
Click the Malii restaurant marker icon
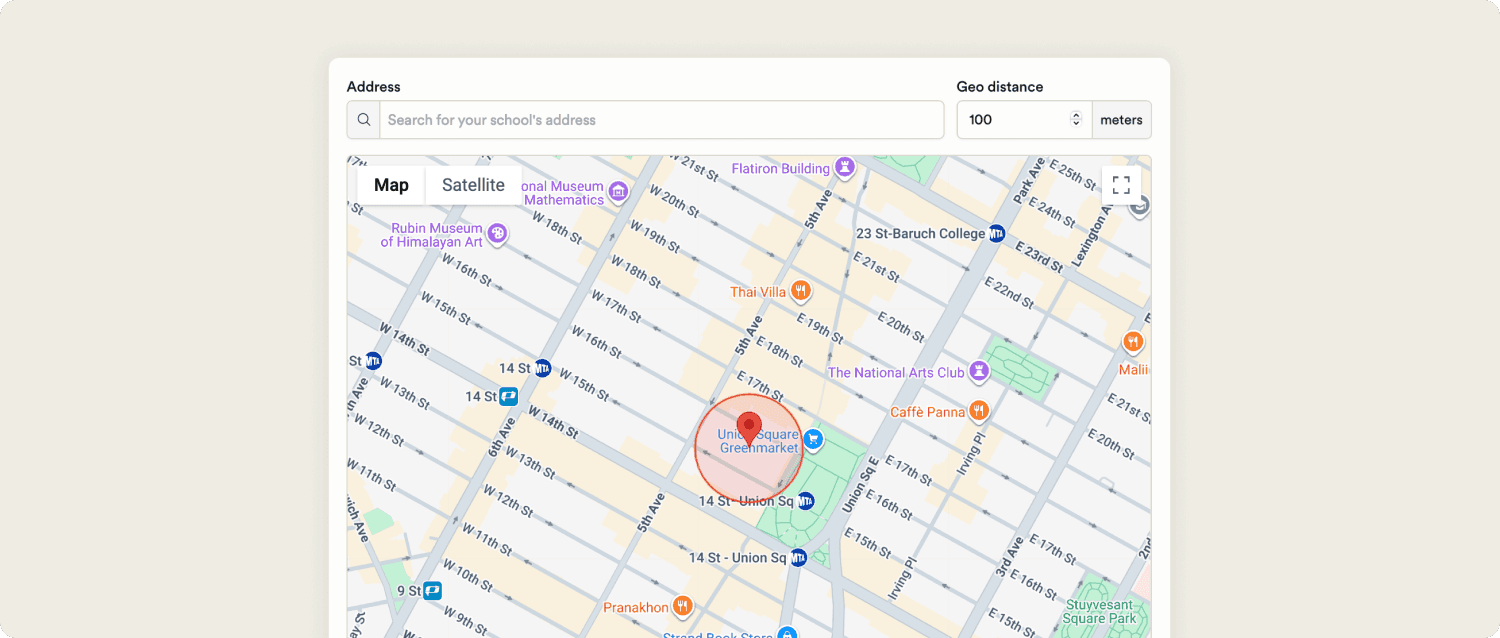point(1133,342)
